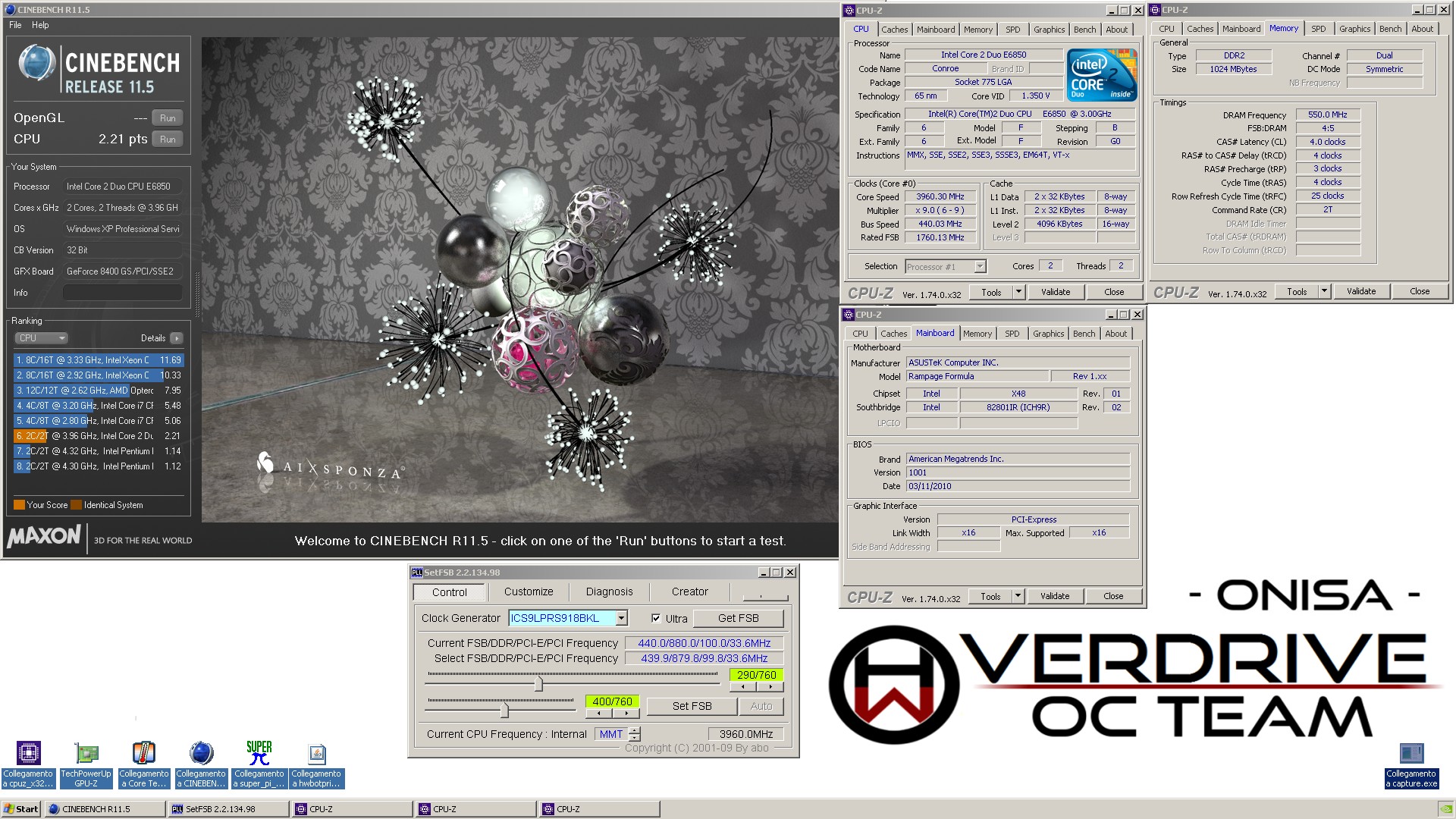Open the hwbotprime desktop shortcut
This screenshot has height=819, width=1456.
click(x=316, y=764)
